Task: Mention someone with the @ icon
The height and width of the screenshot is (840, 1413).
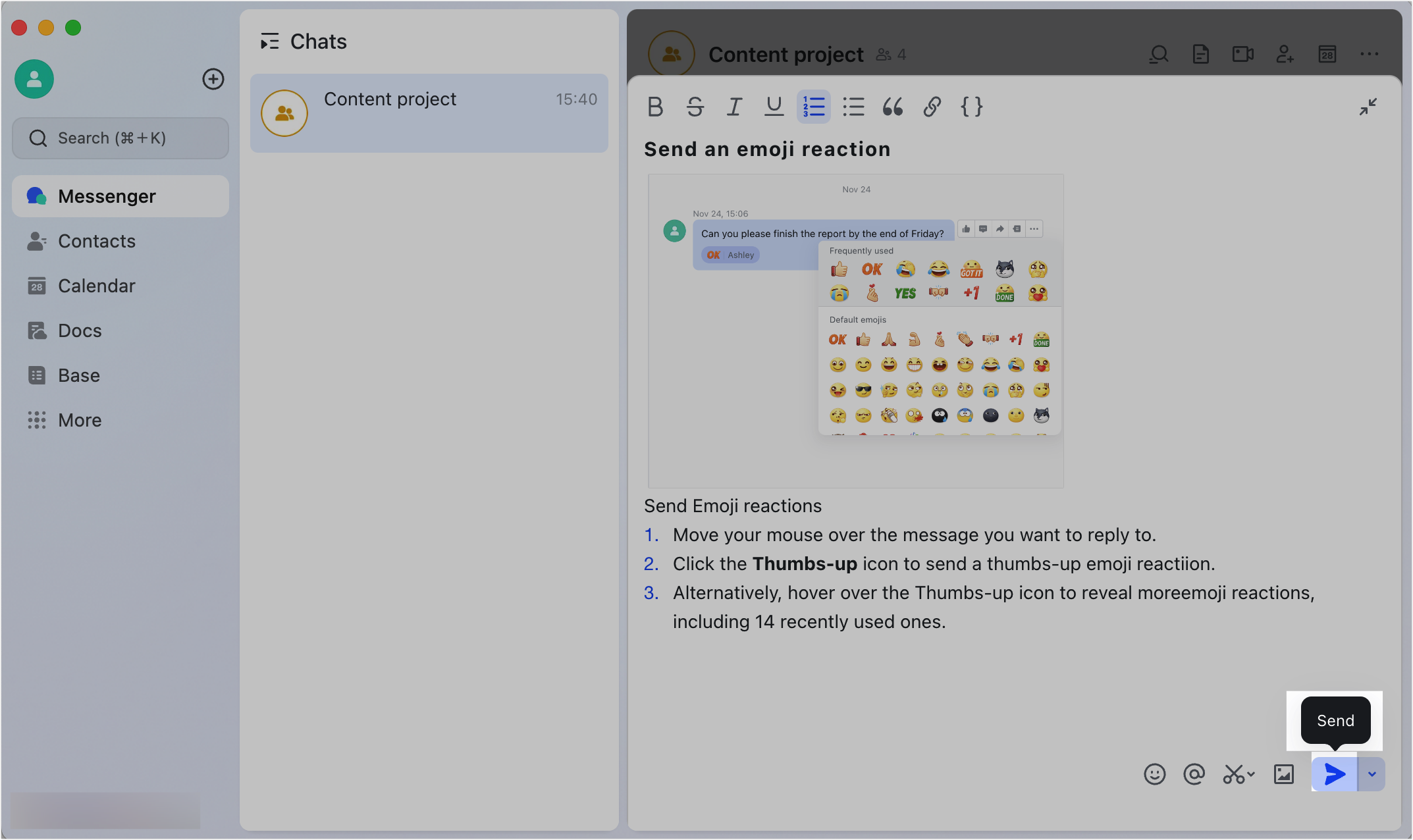Action: coord(1194,774)
